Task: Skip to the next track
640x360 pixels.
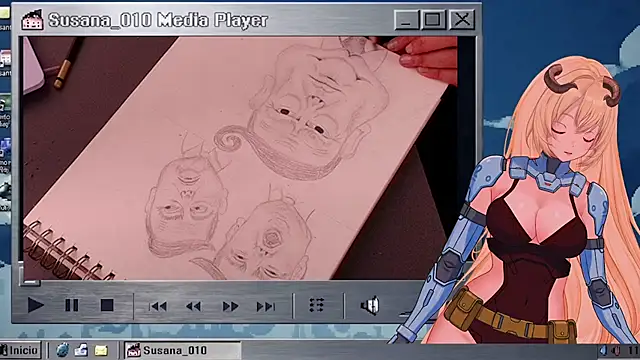Action: click(x=266, y=306)
